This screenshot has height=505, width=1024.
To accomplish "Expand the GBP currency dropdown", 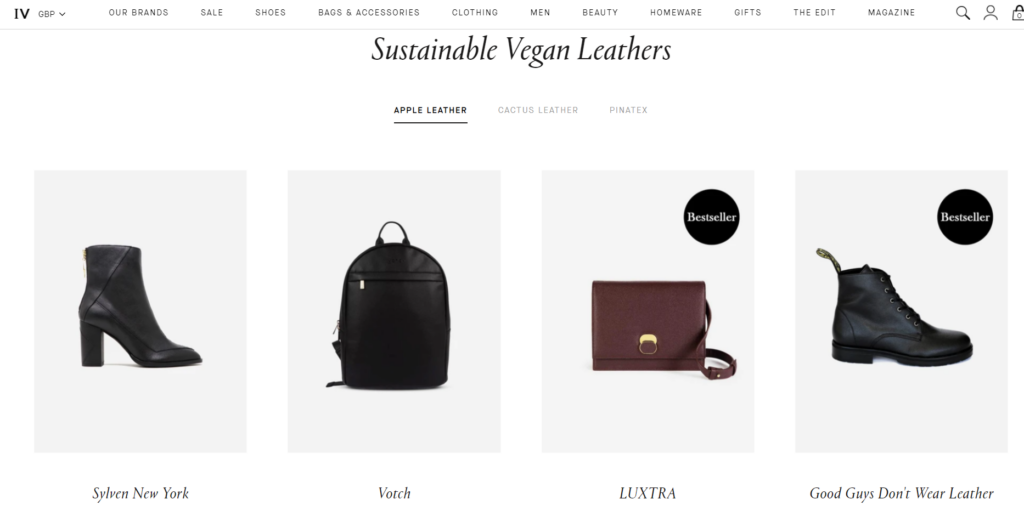I will pos(52,14).
